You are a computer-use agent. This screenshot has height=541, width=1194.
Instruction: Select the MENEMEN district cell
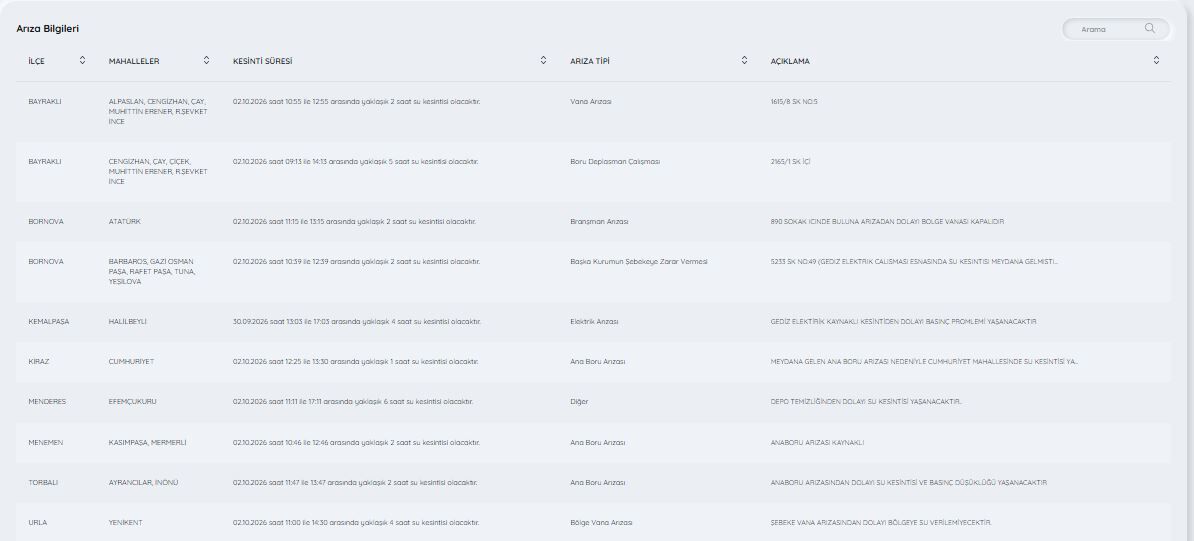tap(46, 442)
